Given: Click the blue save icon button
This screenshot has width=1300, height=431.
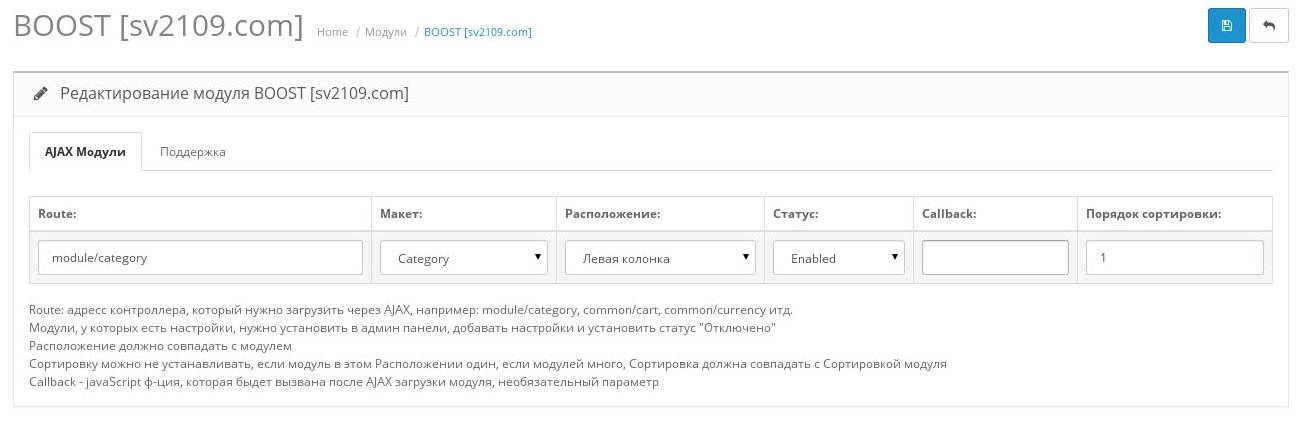Looking at the screenshot, I should [x=1226, y=26].
